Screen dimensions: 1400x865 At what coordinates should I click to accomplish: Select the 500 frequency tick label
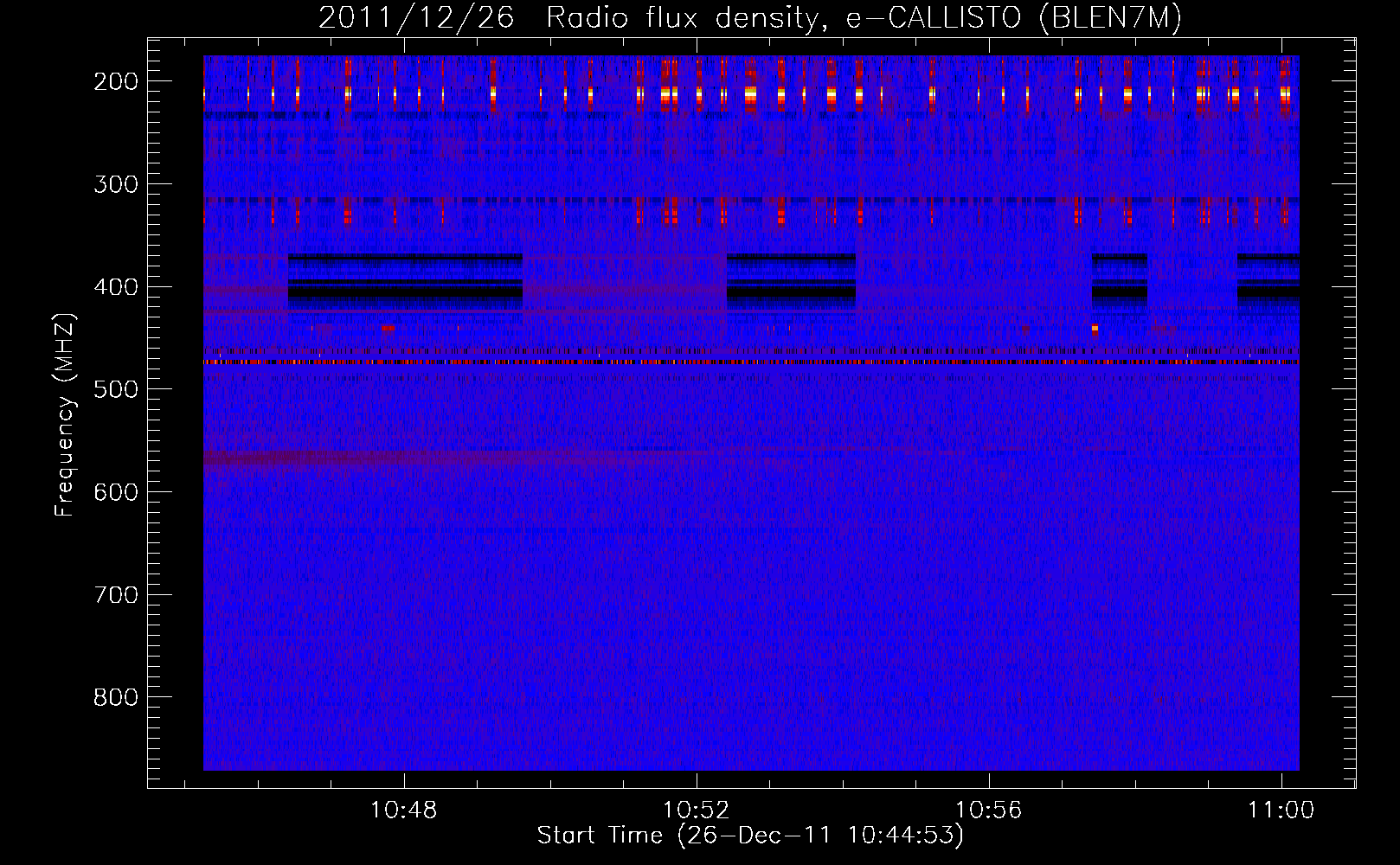click(116, 389)
